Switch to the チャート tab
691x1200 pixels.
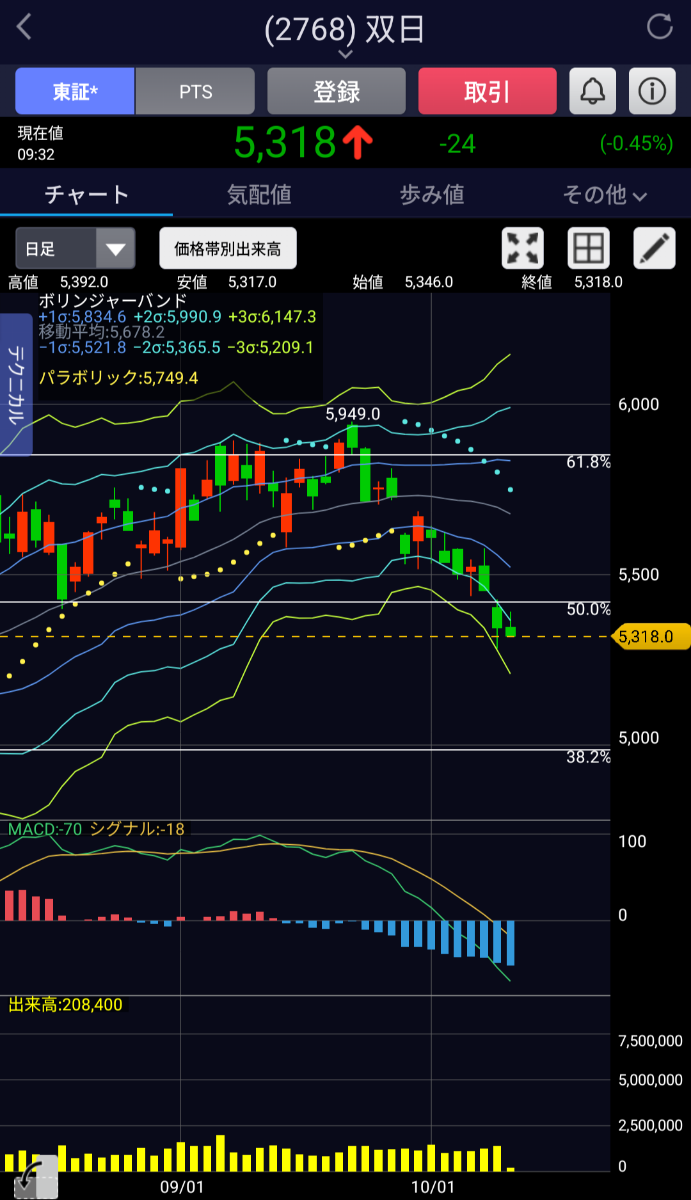pos(87,195)
